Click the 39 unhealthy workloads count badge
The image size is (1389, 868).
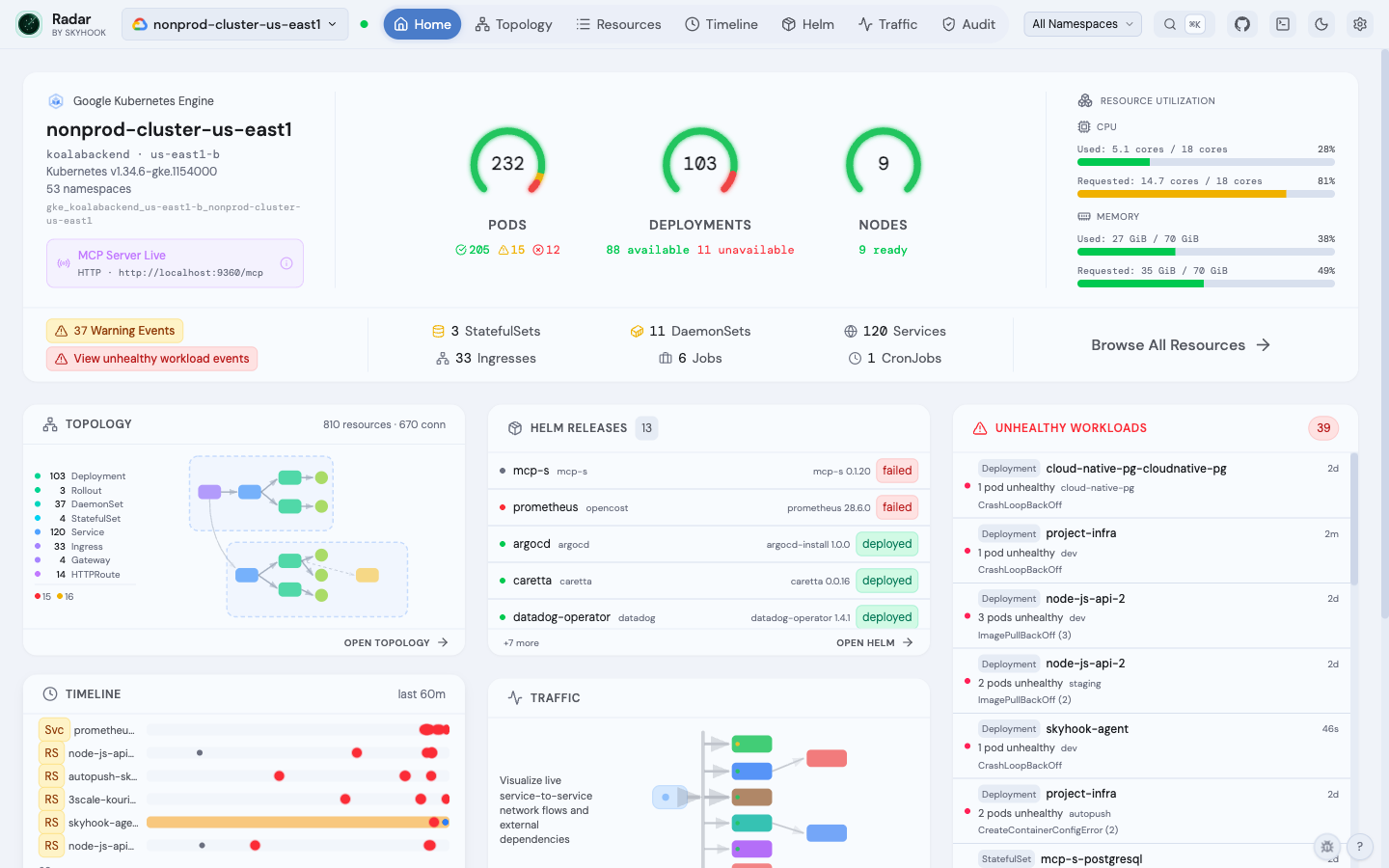coord(1323,428)
